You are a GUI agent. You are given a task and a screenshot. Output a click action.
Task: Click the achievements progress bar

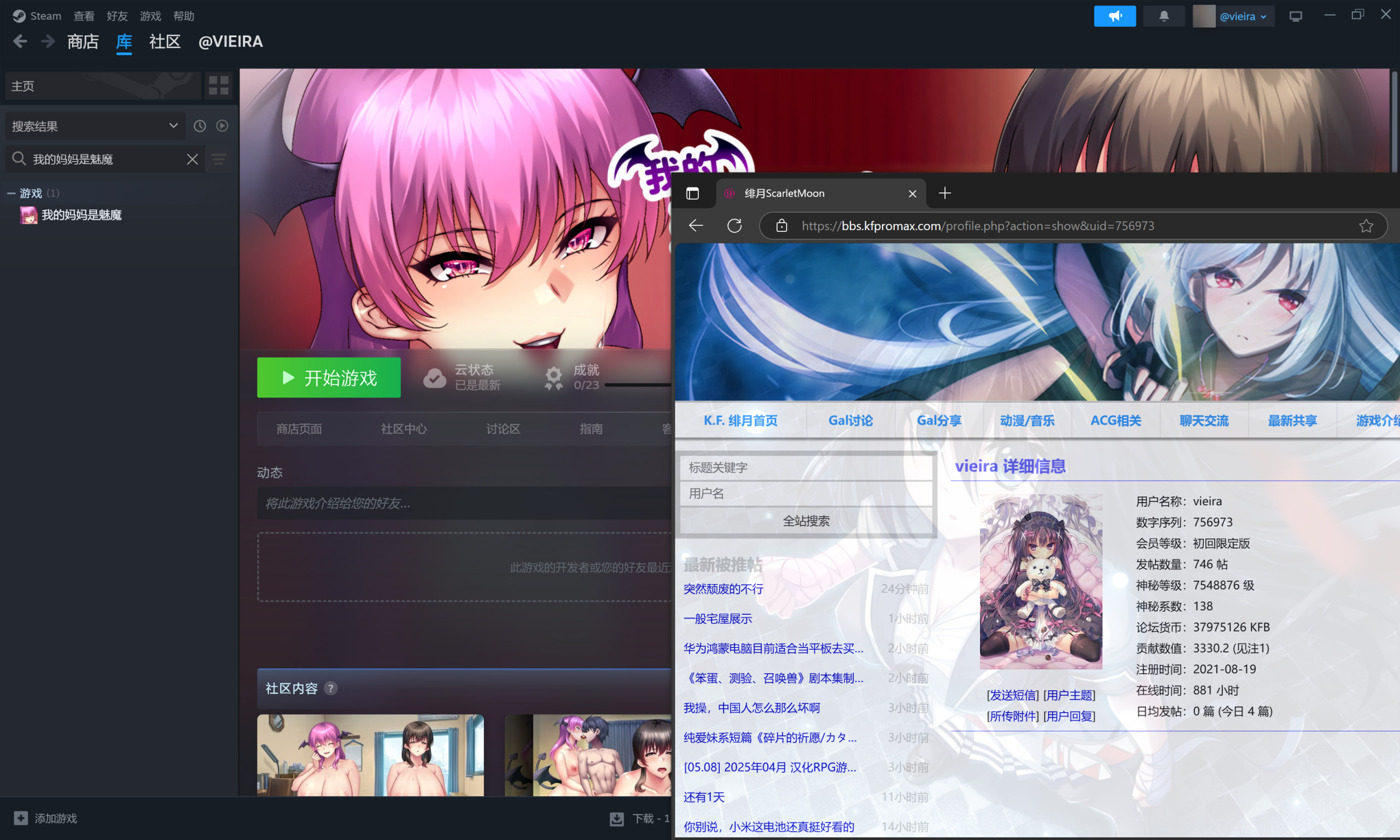tap(637, 385)
